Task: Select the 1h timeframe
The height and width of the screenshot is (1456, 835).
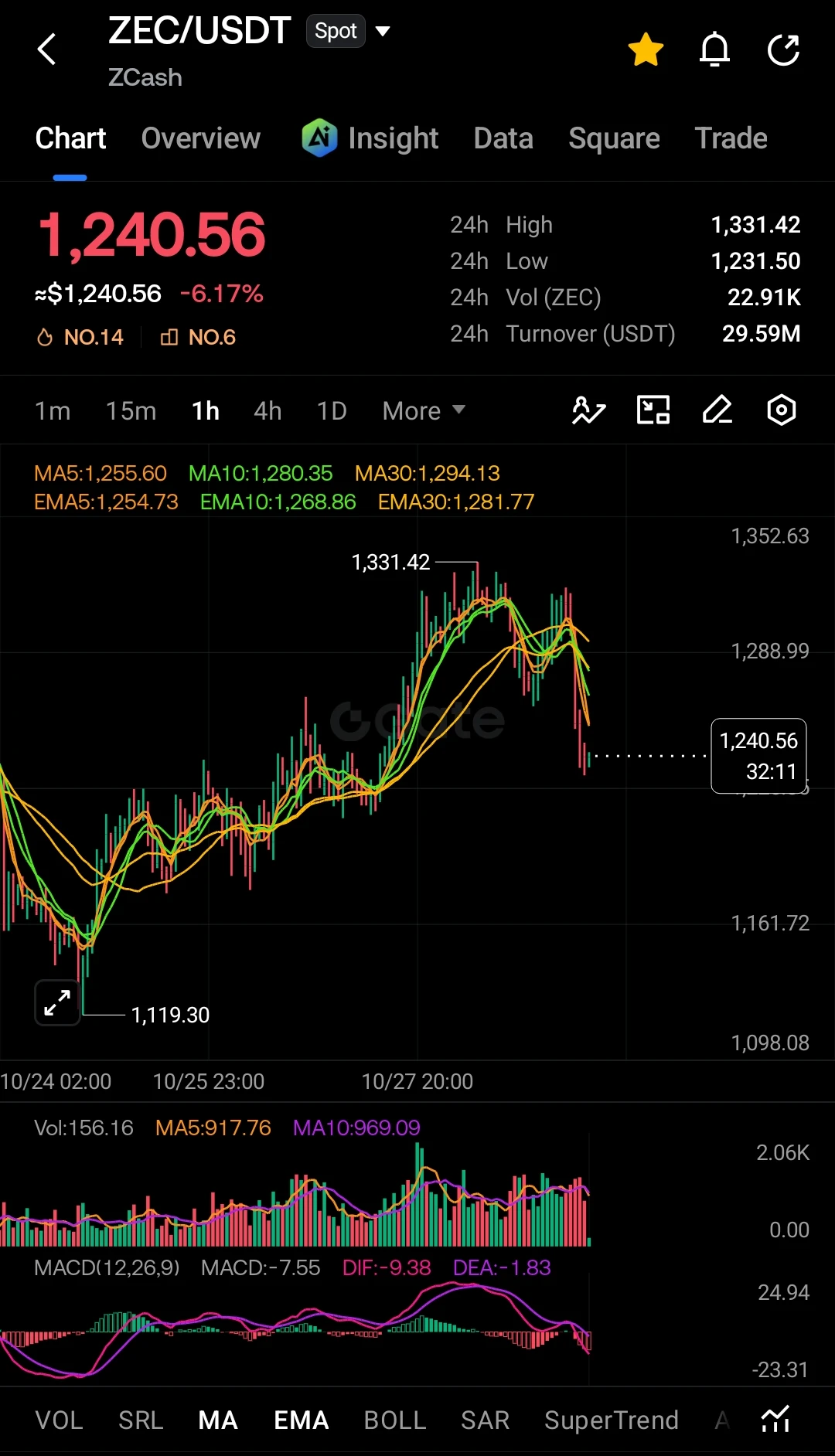Action: point(206,410)
